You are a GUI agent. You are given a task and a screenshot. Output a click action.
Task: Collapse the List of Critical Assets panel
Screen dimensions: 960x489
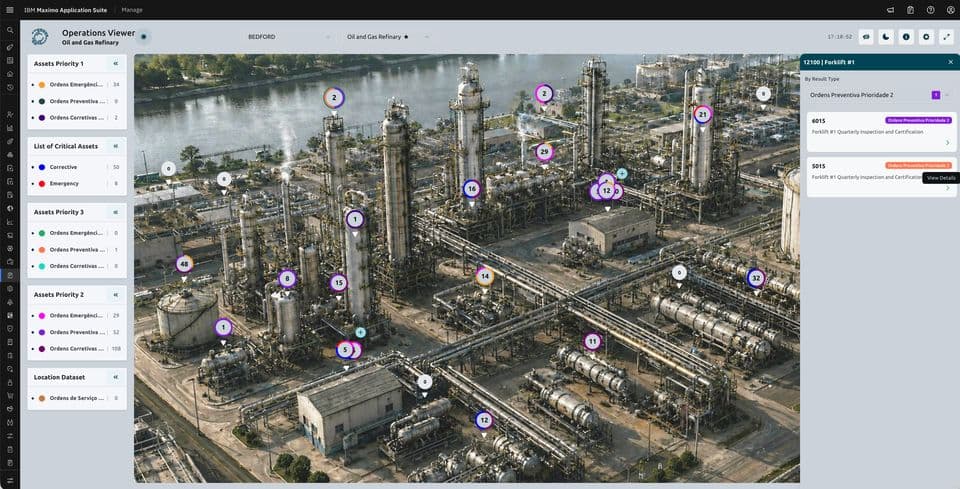point(115,146)
